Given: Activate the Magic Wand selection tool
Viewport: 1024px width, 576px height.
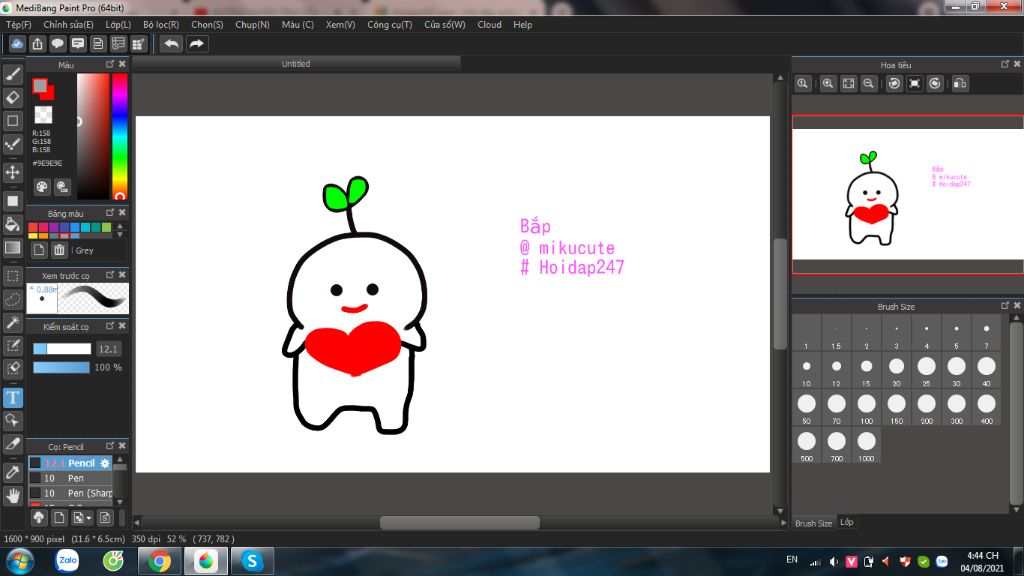Looking at the screenshot, I should pos(13,322).
